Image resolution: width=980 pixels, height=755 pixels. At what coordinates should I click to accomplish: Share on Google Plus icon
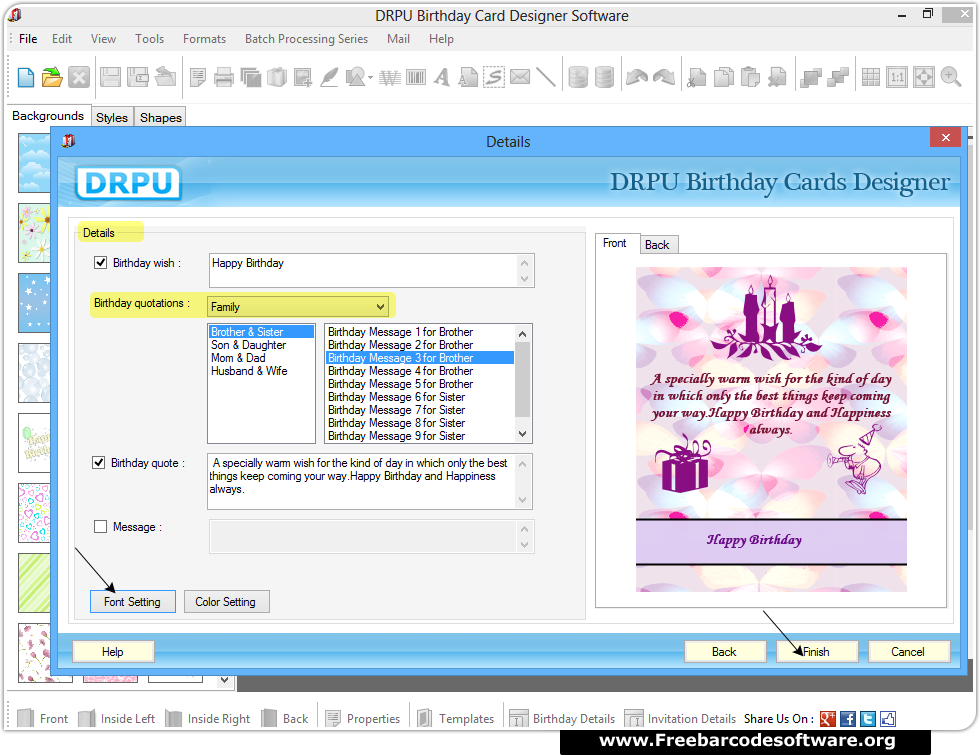point(828,719)
